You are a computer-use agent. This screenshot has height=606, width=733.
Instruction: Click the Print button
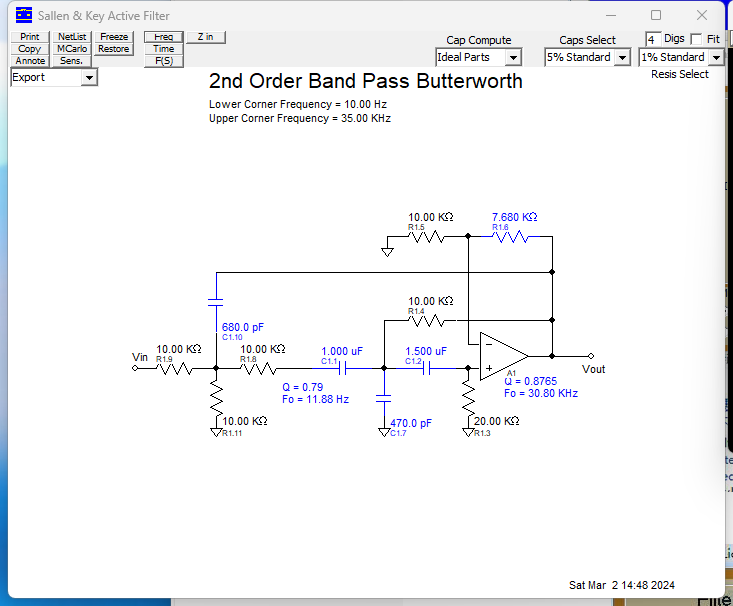(30, 37)
